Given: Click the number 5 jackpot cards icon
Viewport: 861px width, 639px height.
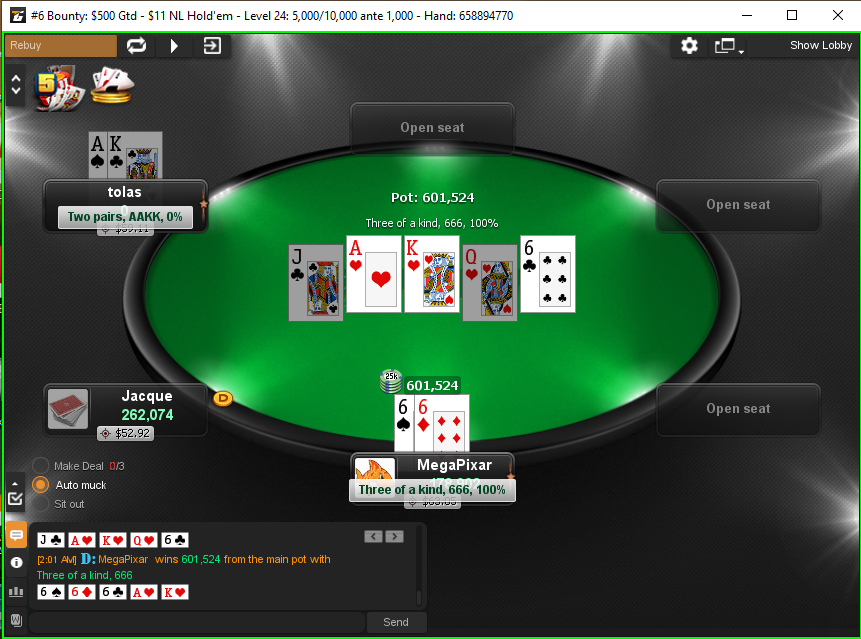Looking at the screenshot, I should tap(58, 88).
